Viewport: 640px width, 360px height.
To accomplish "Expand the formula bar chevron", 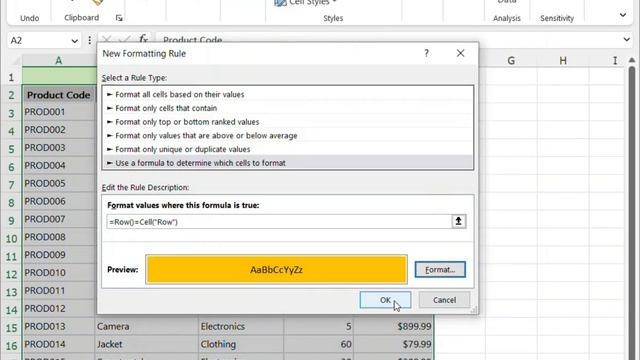I will 626,40.
